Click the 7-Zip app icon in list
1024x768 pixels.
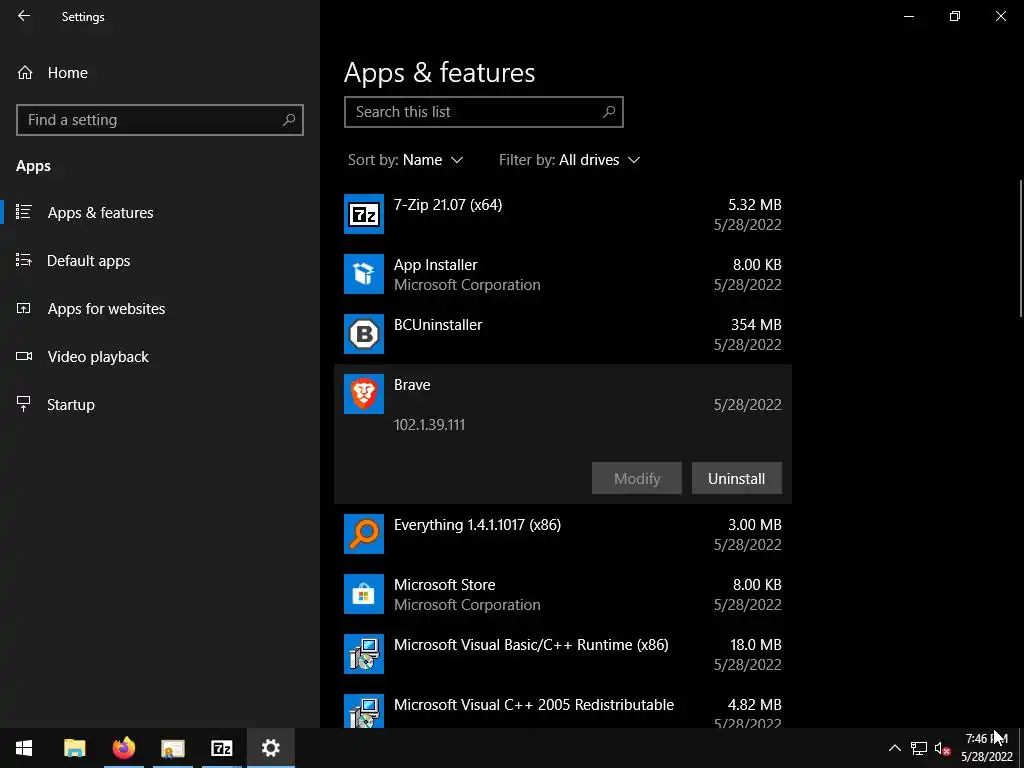click(x=364, y=214)
